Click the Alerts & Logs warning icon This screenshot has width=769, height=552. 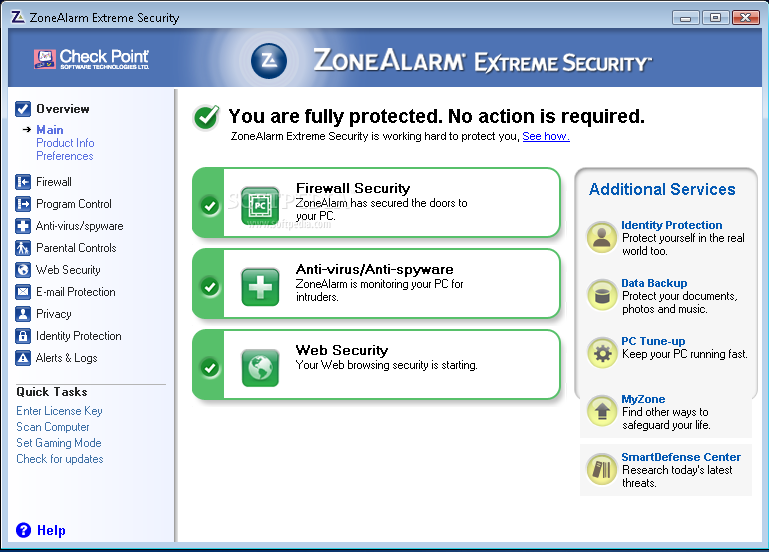(x=24, y=358)
